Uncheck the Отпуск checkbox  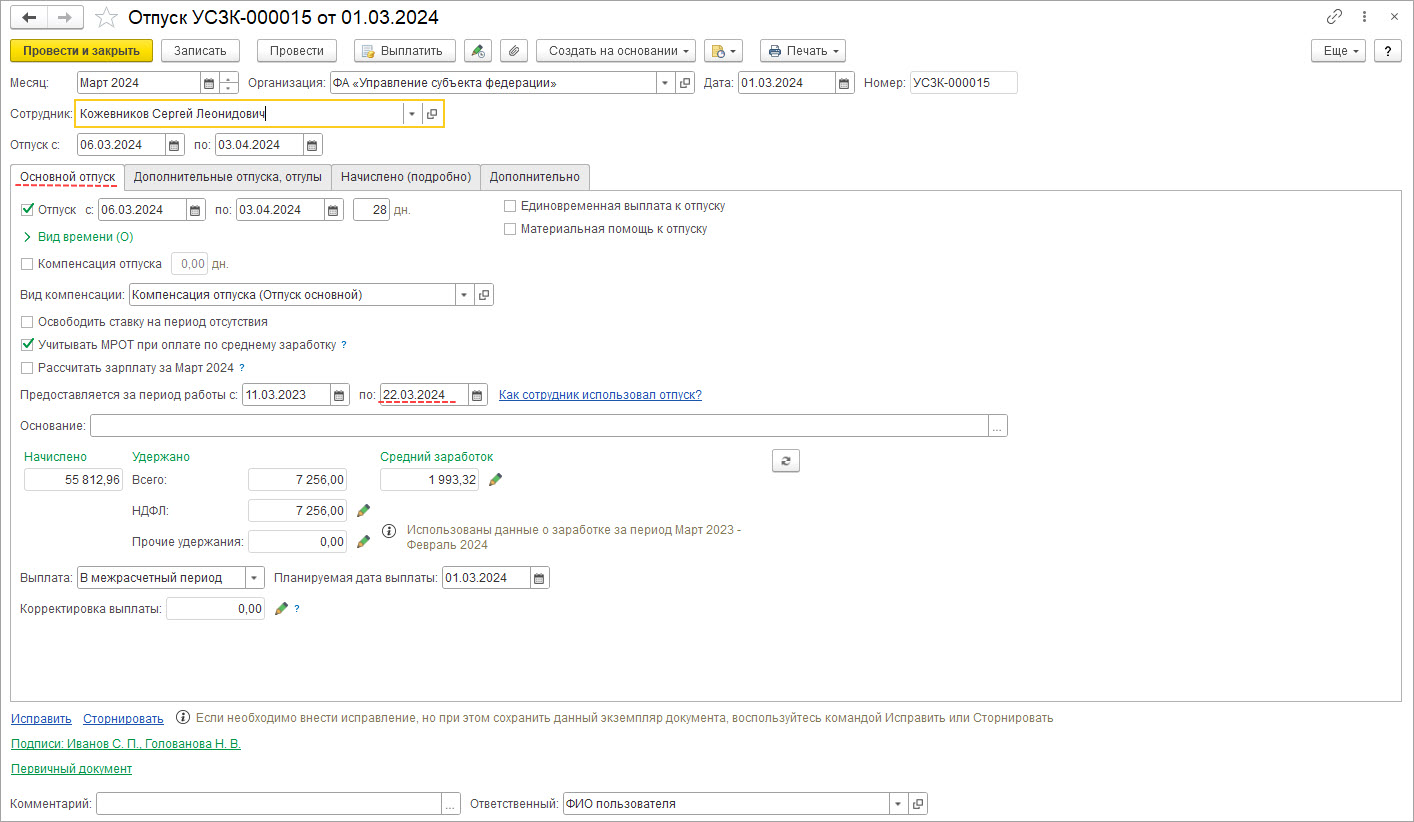click(x=27, y=210)
